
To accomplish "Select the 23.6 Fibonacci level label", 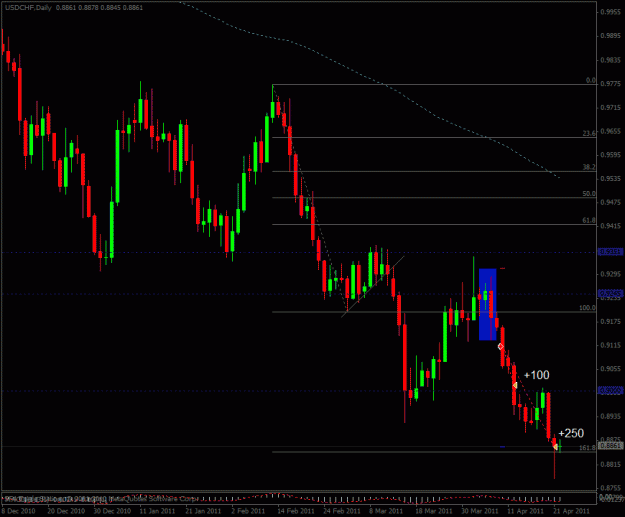I will [589, 133].
